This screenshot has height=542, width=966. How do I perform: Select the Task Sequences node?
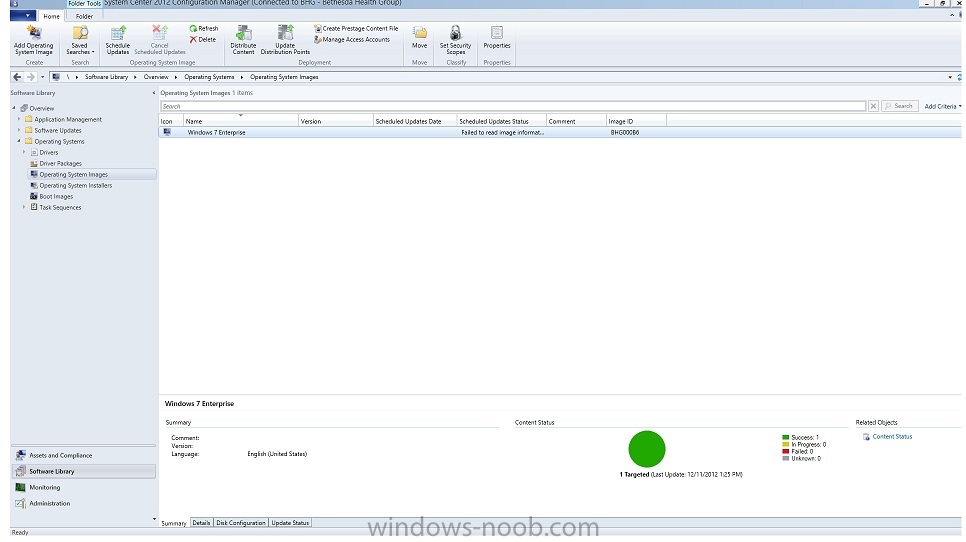[x=60, y=208]
